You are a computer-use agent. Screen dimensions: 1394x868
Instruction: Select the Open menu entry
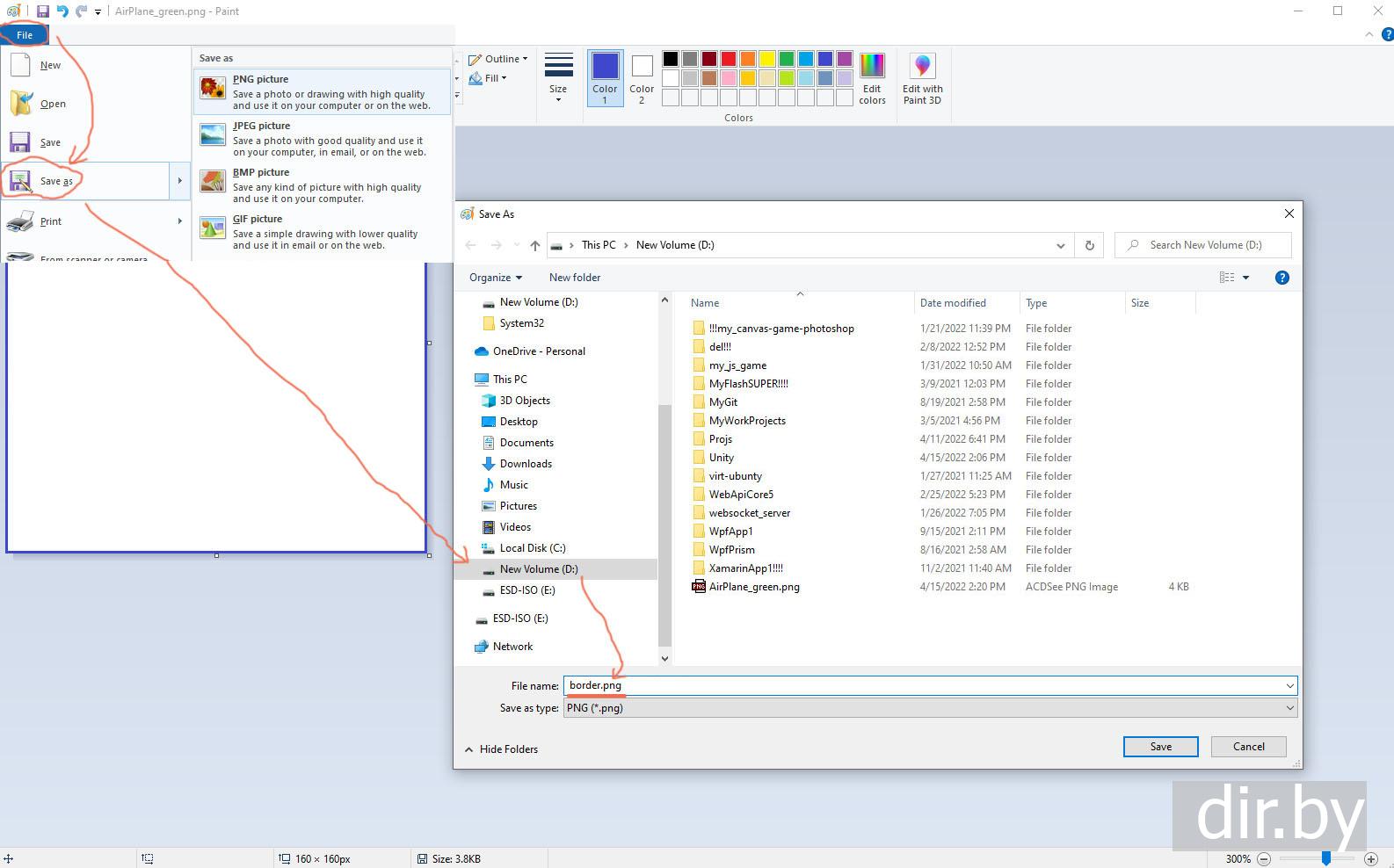point(53,104)
